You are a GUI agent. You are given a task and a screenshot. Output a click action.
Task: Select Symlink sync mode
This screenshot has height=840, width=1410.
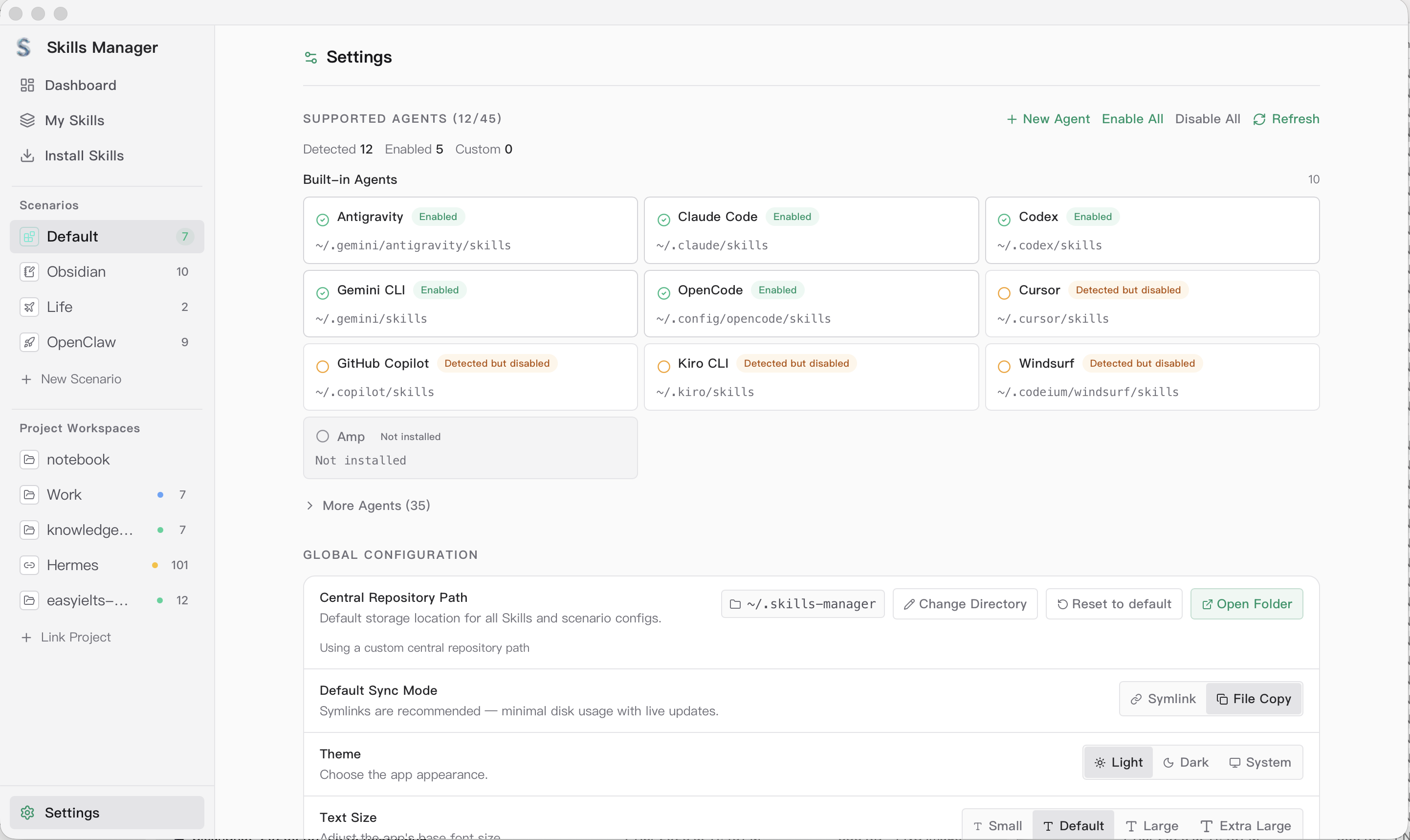[1163, 699]
